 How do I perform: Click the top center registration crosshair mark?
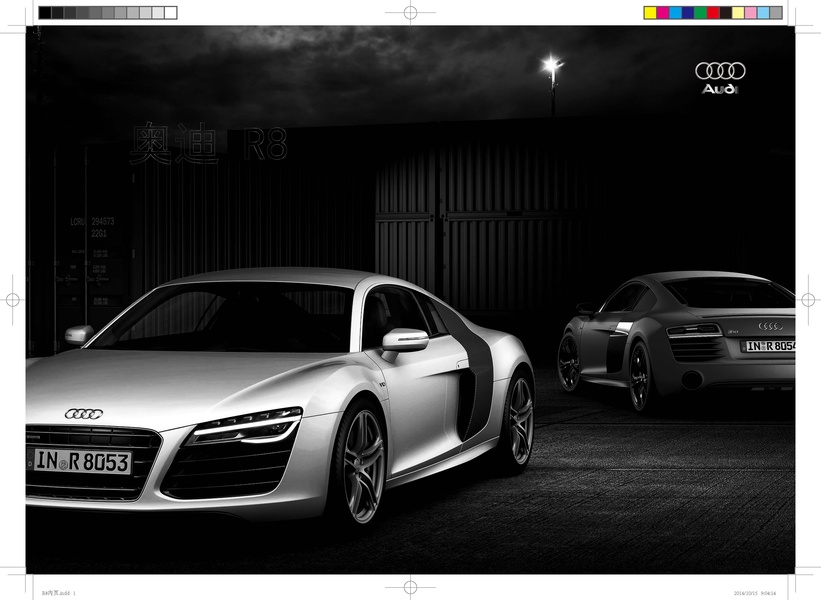[x=410, y=13]
